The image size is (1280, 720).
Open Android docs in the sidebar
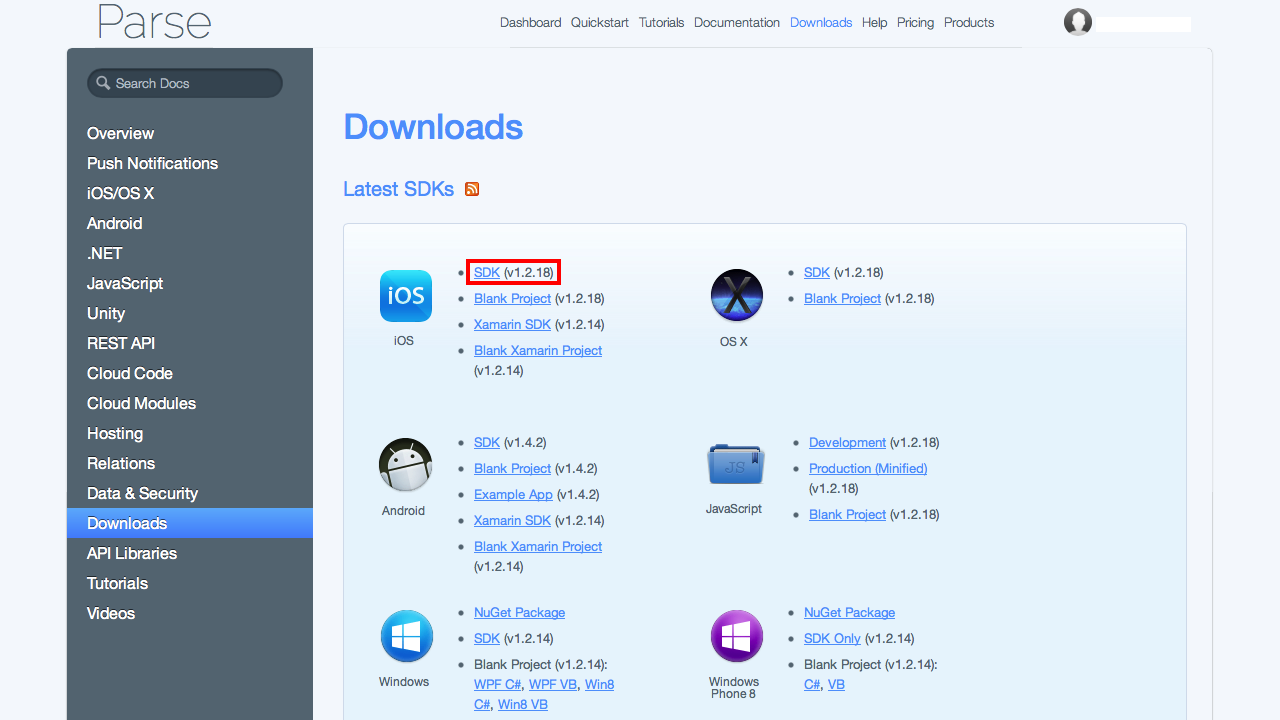(x=114, y=223)
